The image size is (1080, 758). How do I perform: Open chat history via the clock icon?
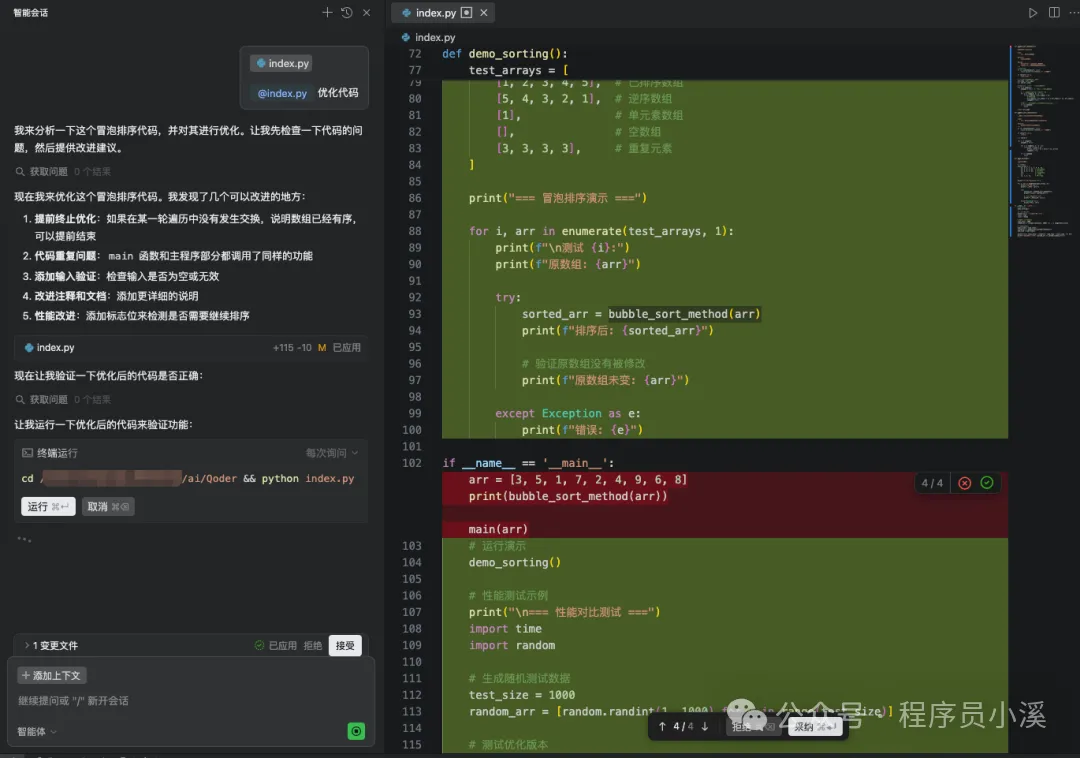346,12
